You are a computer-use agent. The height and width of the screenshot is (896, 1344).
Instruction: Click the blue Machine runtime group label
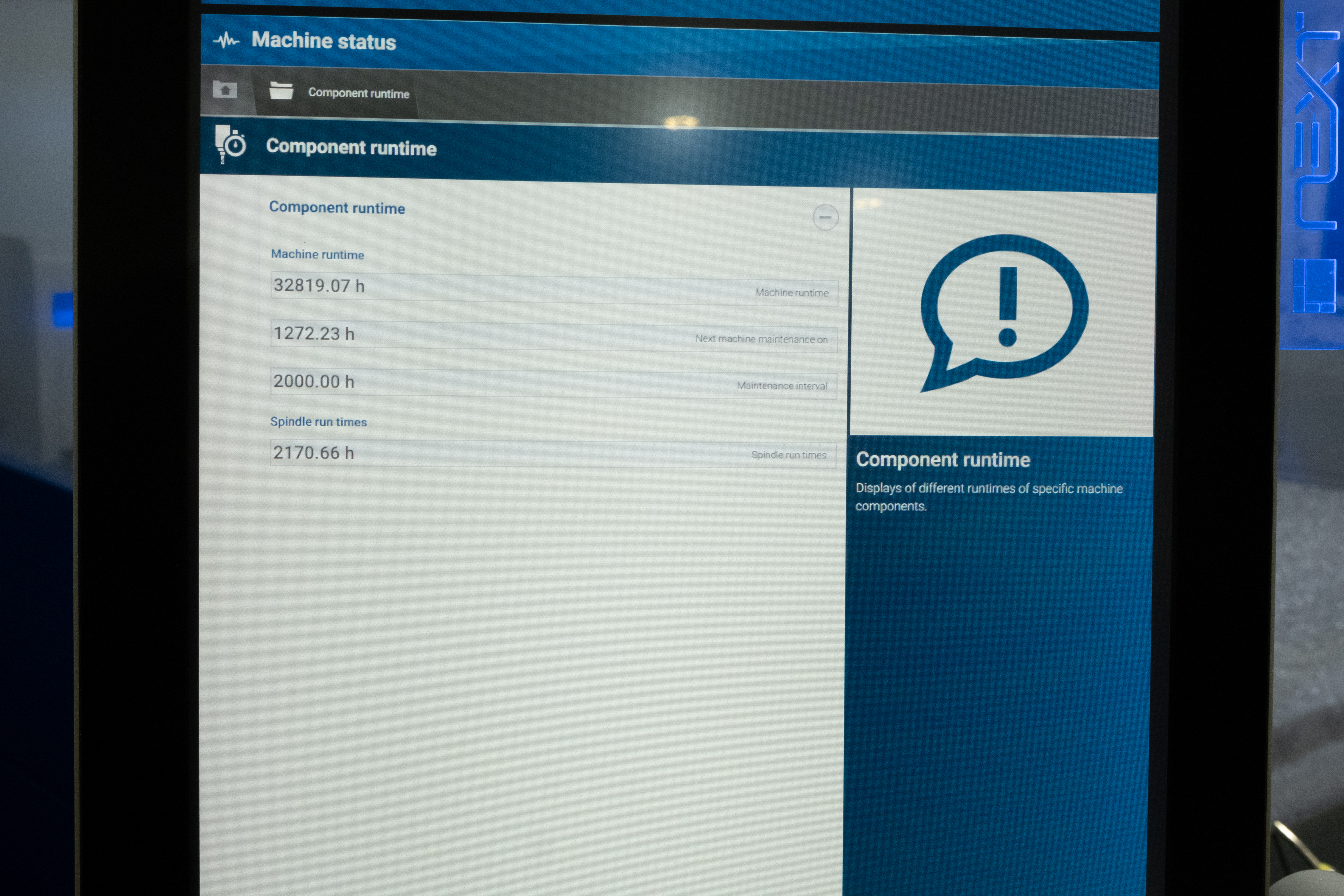(x=317, y=254)
